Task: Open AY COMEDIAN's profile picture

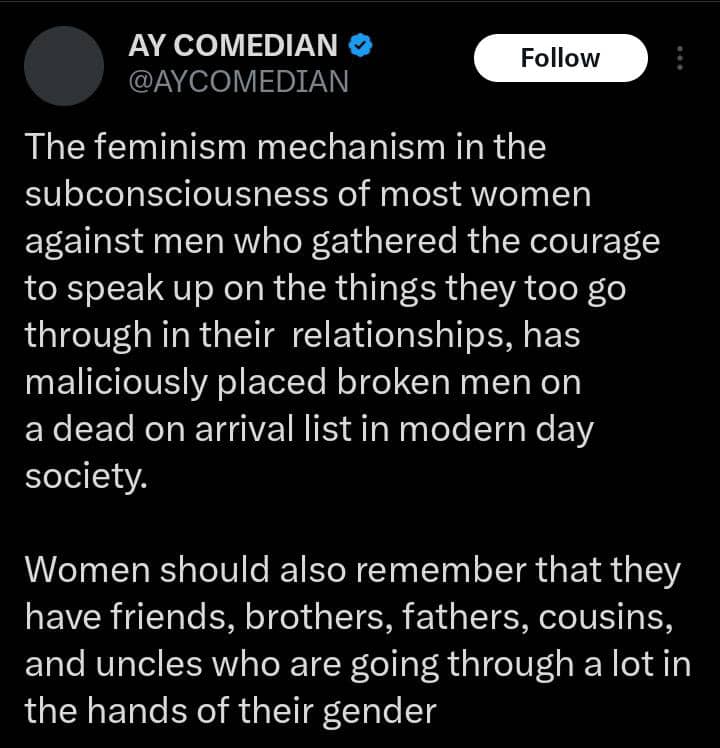Action: pyautogui.click(x=64, y=66)
